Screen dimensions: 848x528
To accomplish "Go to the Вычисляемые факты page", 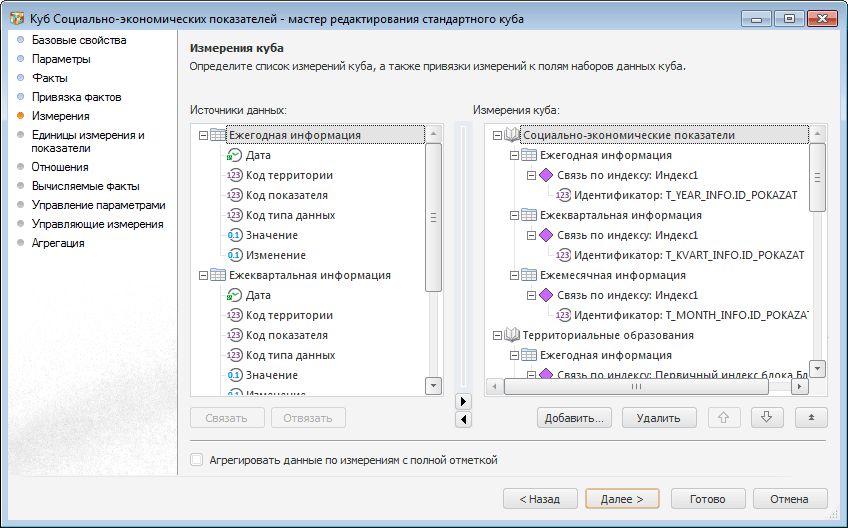I will click(x=85, y=186).
